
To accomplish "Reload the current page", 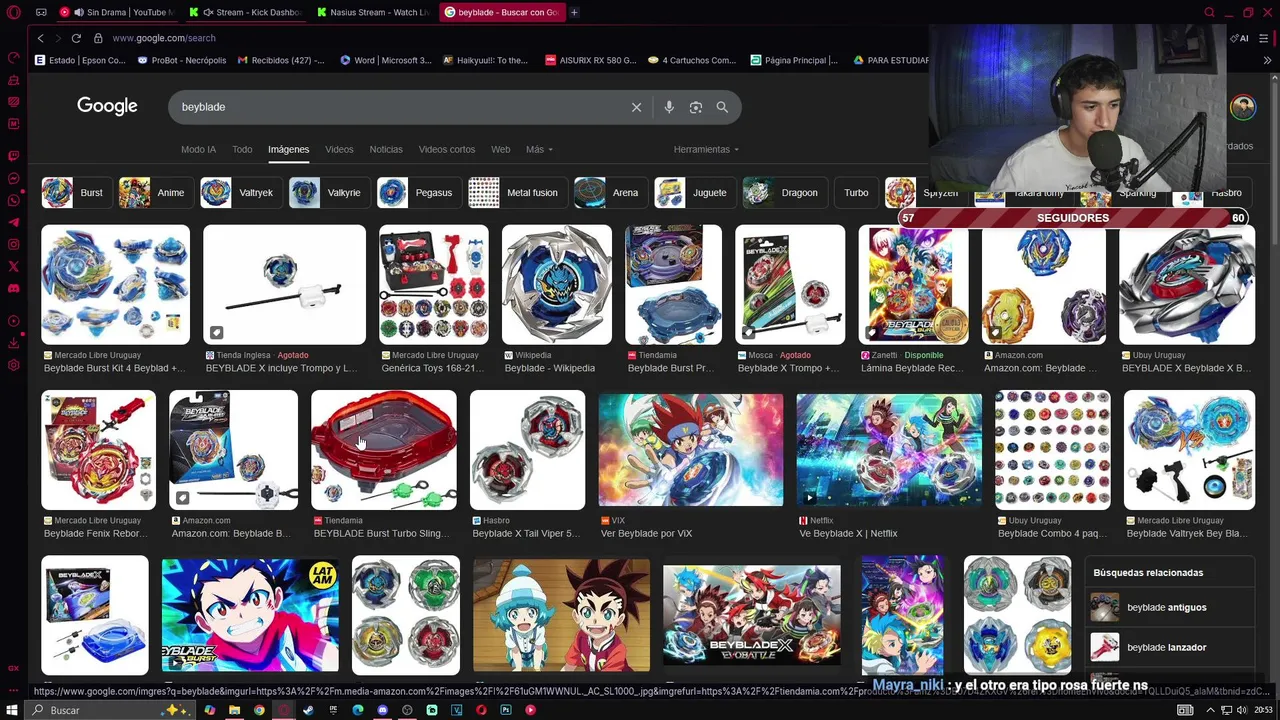I will (76, 38).
